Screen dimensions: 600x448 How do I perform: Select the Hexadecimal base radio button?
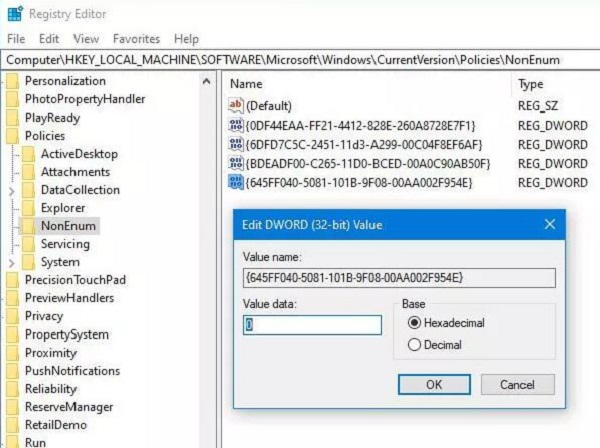(414, 323)
